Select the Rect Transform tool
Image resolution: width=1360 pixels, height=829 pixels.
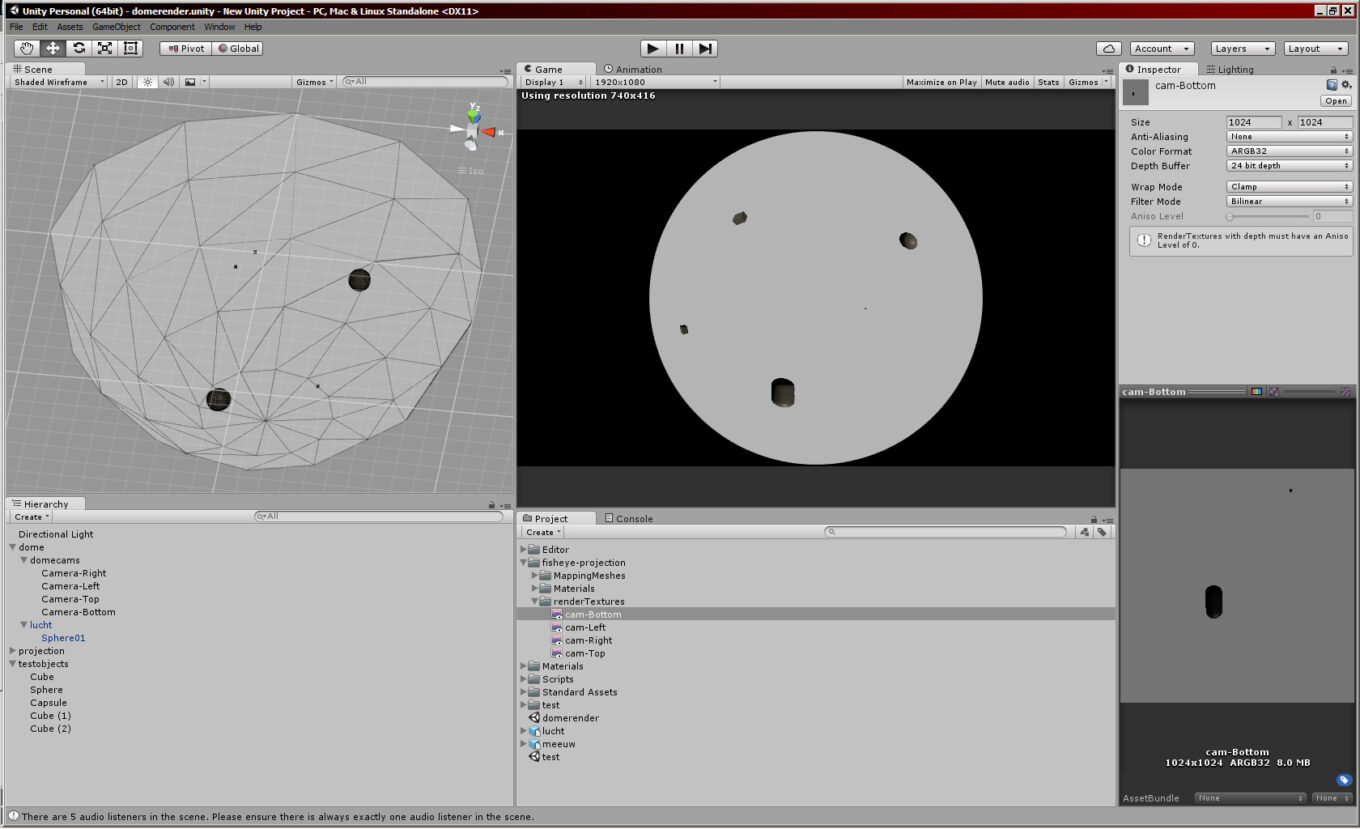(x=131, y=48)
